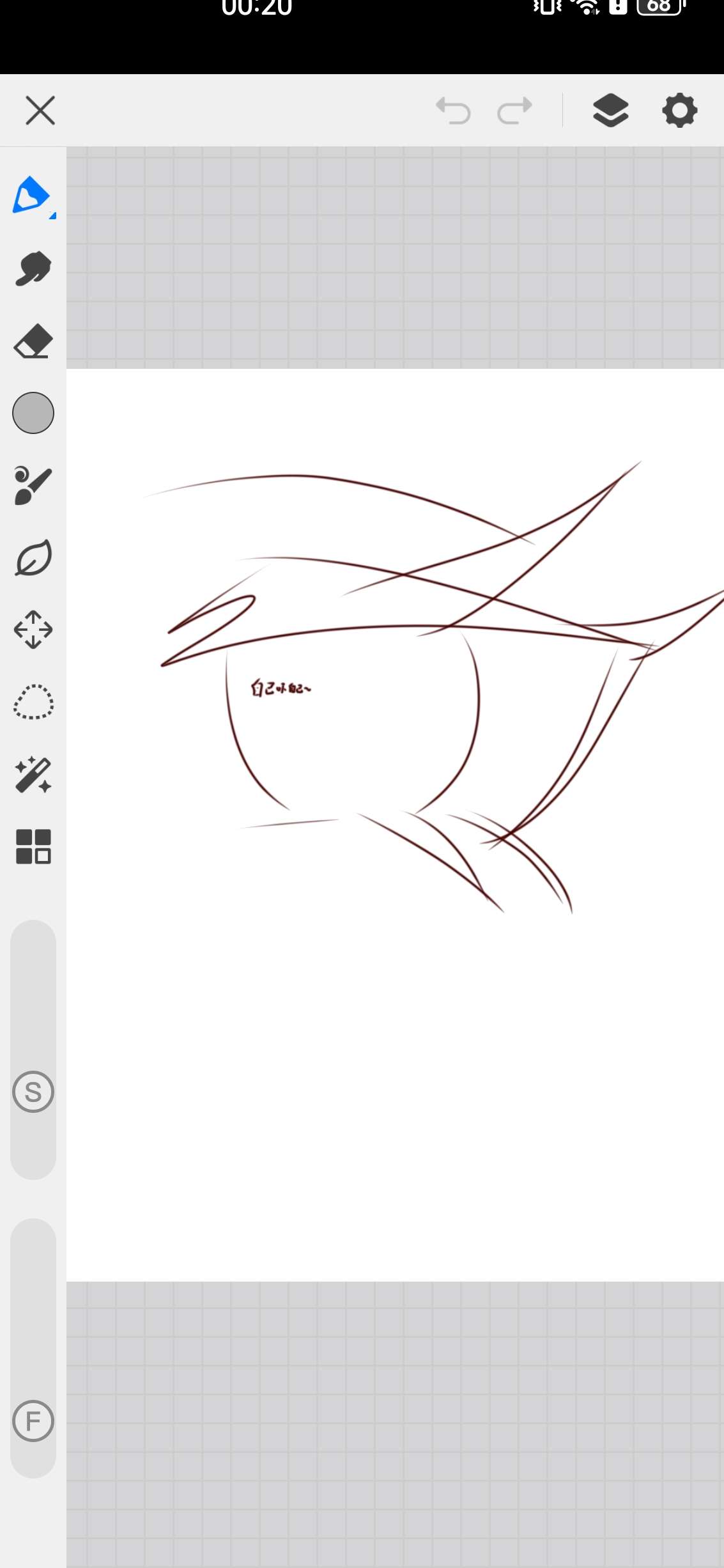Tap the F slider handle
The width and height of the screenshot is (724, 1568).
tap(33, 1420)
